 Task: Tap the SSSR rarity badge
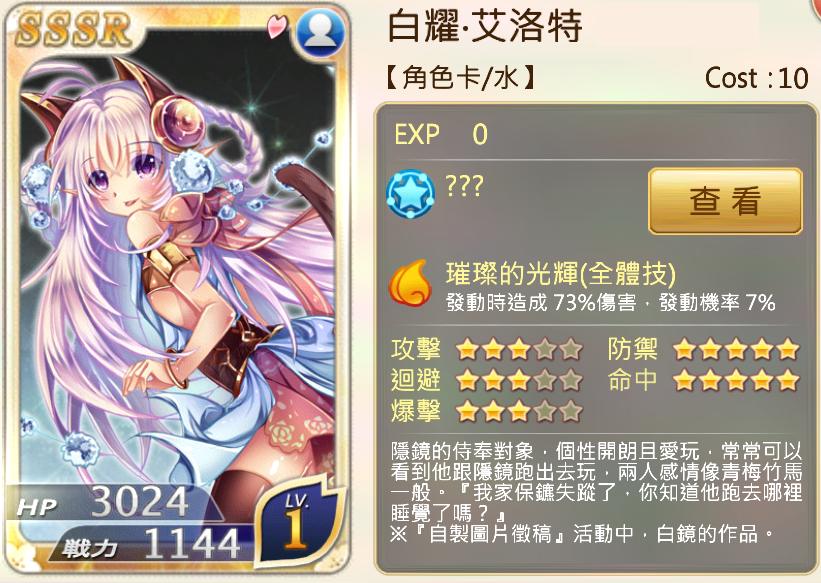click(x=73, y=29)
